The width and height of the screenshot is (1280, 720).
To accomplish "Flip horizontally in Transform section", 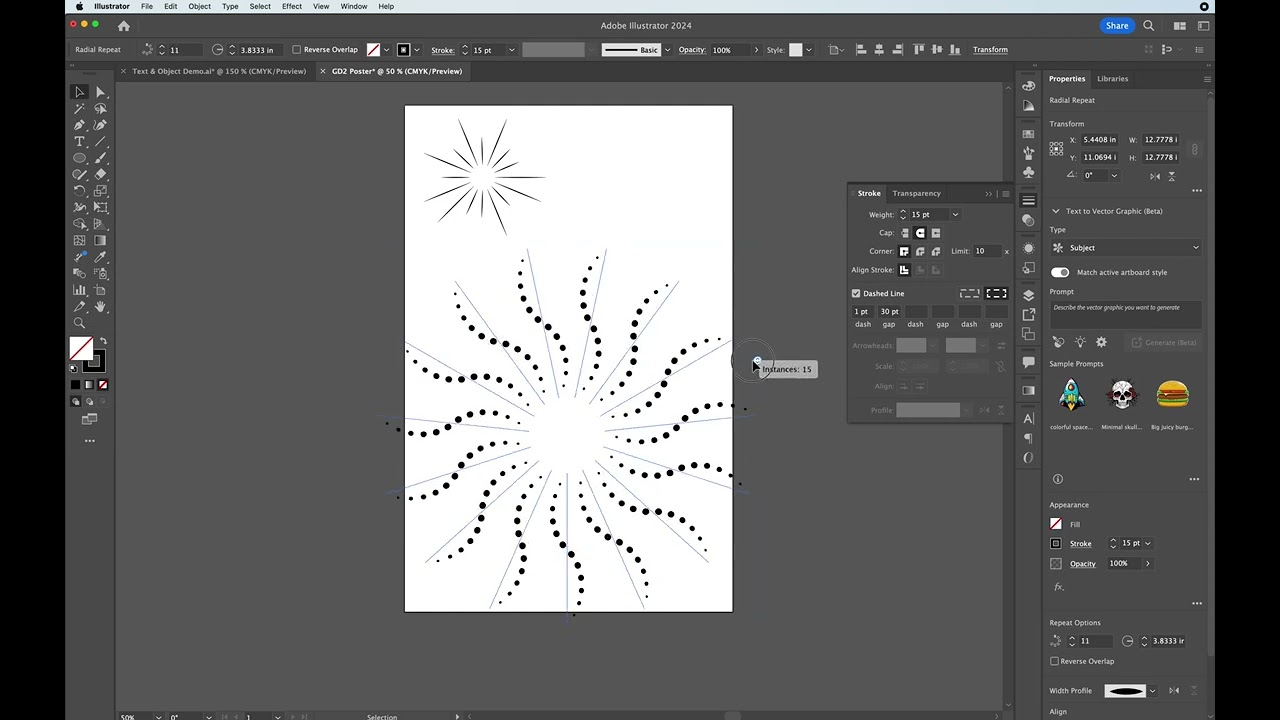I will [1155, 176].
